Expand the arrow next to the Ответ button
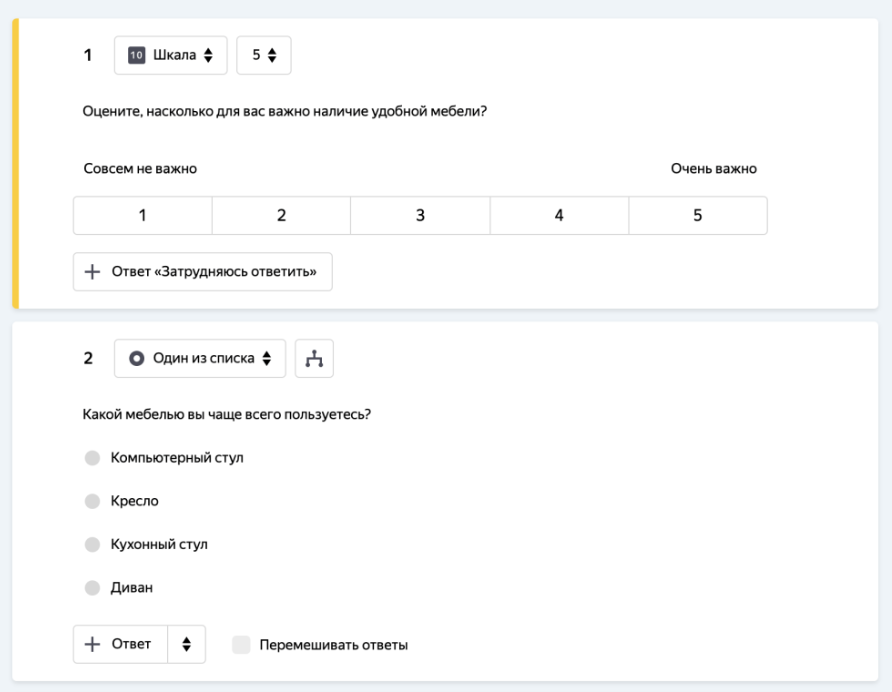892x692 pixels. tap(187, 644)
